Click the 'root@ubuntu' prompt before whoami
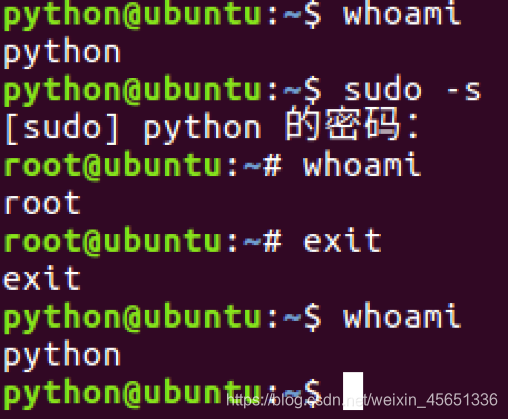Viewport: 508px width, 419px height. point(112,165)
